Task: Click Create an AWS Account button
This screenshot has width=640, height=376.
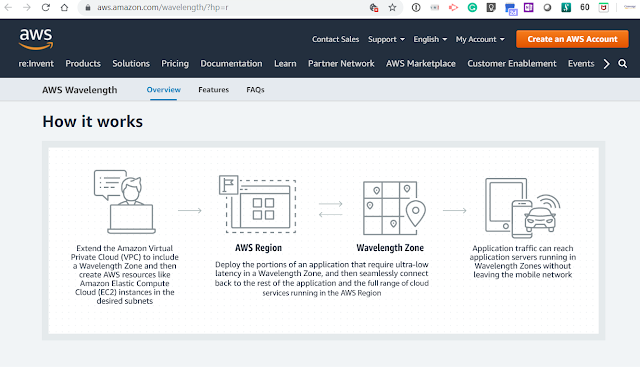Action: click(x=572, y=39)
